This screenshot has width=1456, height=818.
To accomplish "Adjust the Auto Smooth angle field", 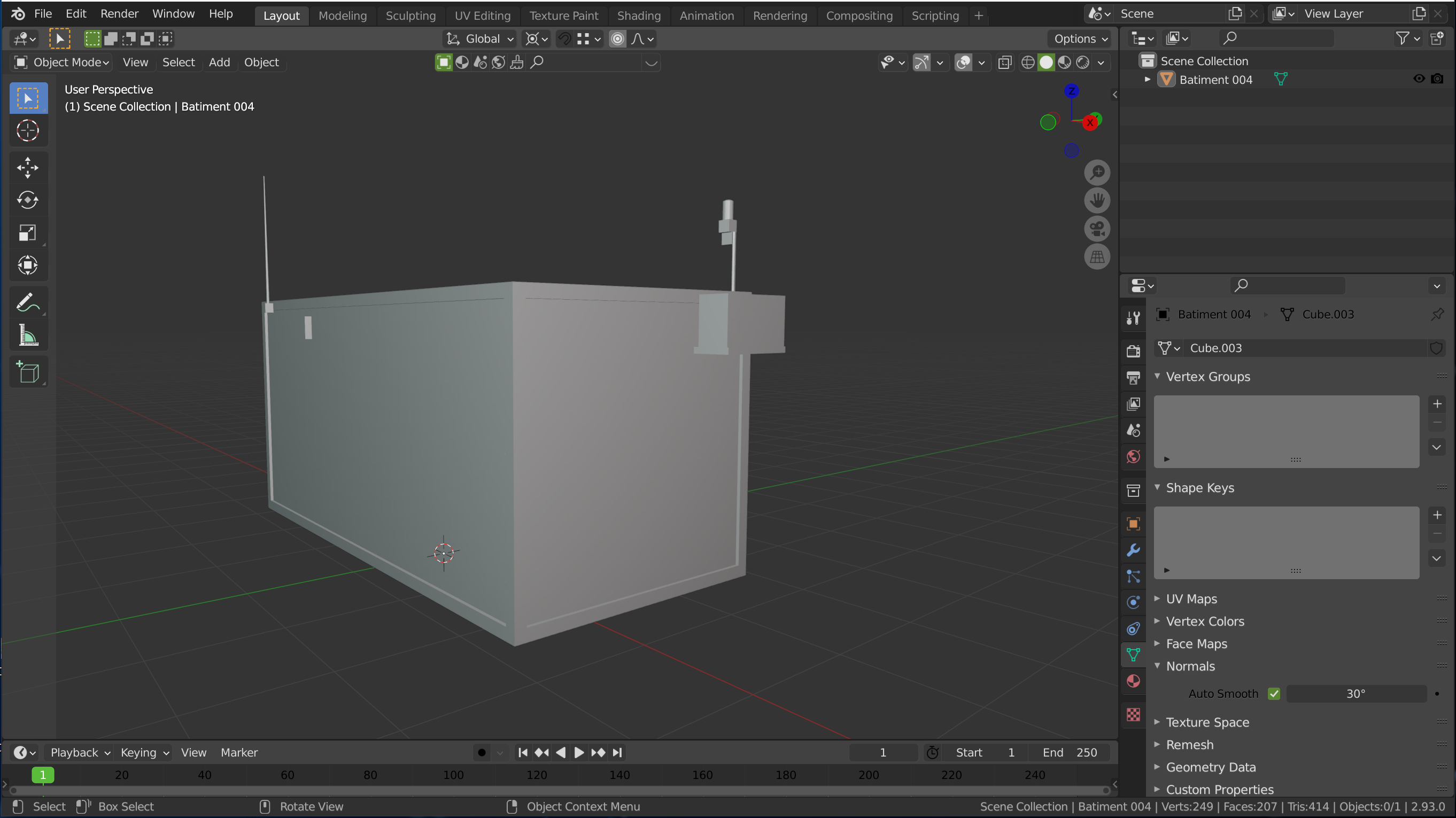I will tap(1356, 694).
